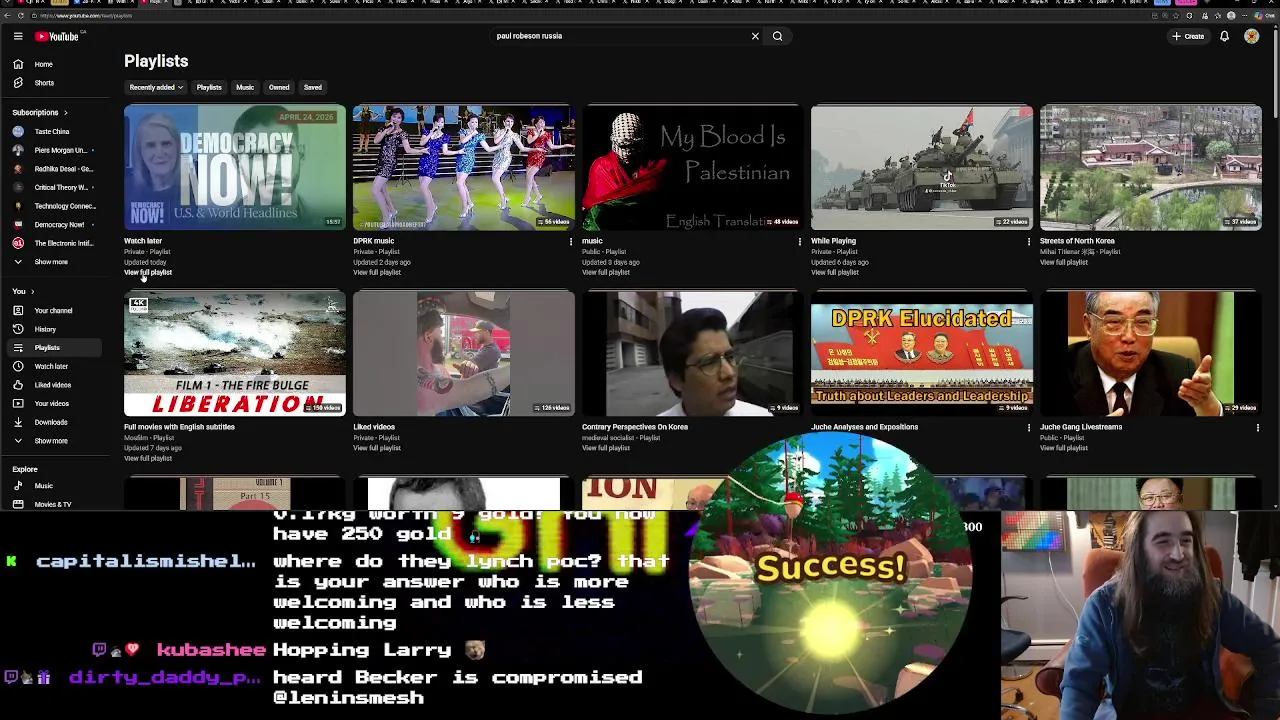Clear the search box text
The image size is (1280, 720).
(755, 36)
